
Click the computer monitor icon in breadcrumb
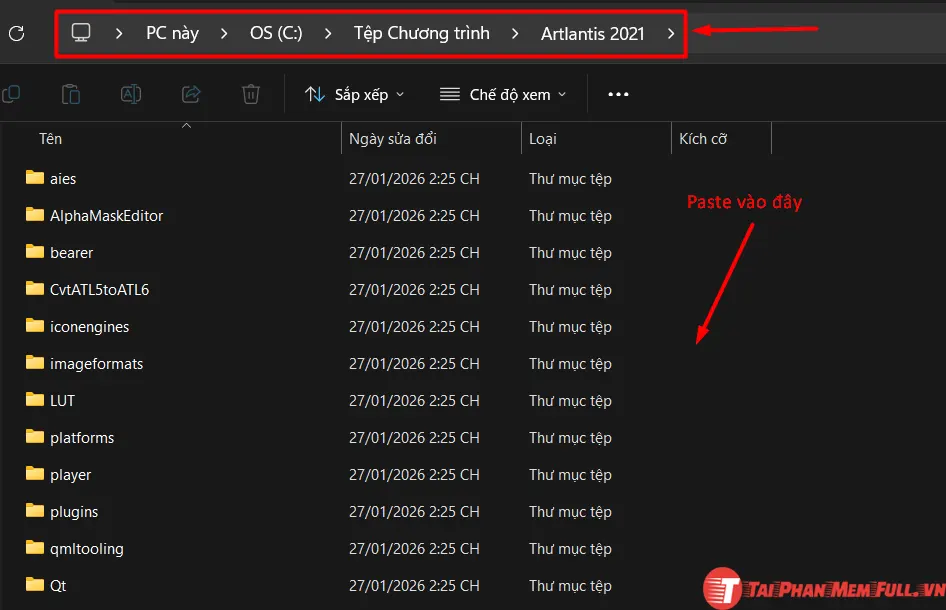(x=81, y=33)
